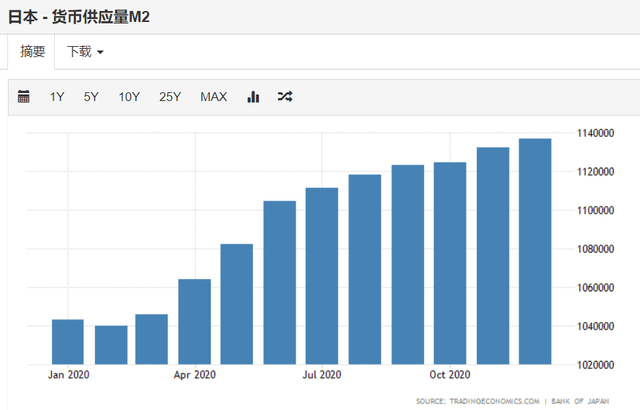The width and height of the screenshot is (640, 410).
Task: Choose the 25Y time range
Action: (170, 97)
